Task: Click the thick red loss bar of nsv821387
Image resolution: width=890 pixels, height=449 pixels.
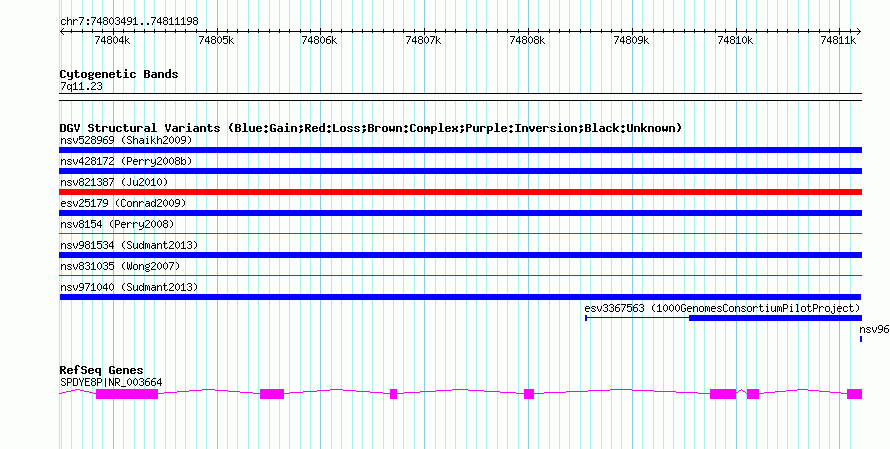Action: pos(460,192)
